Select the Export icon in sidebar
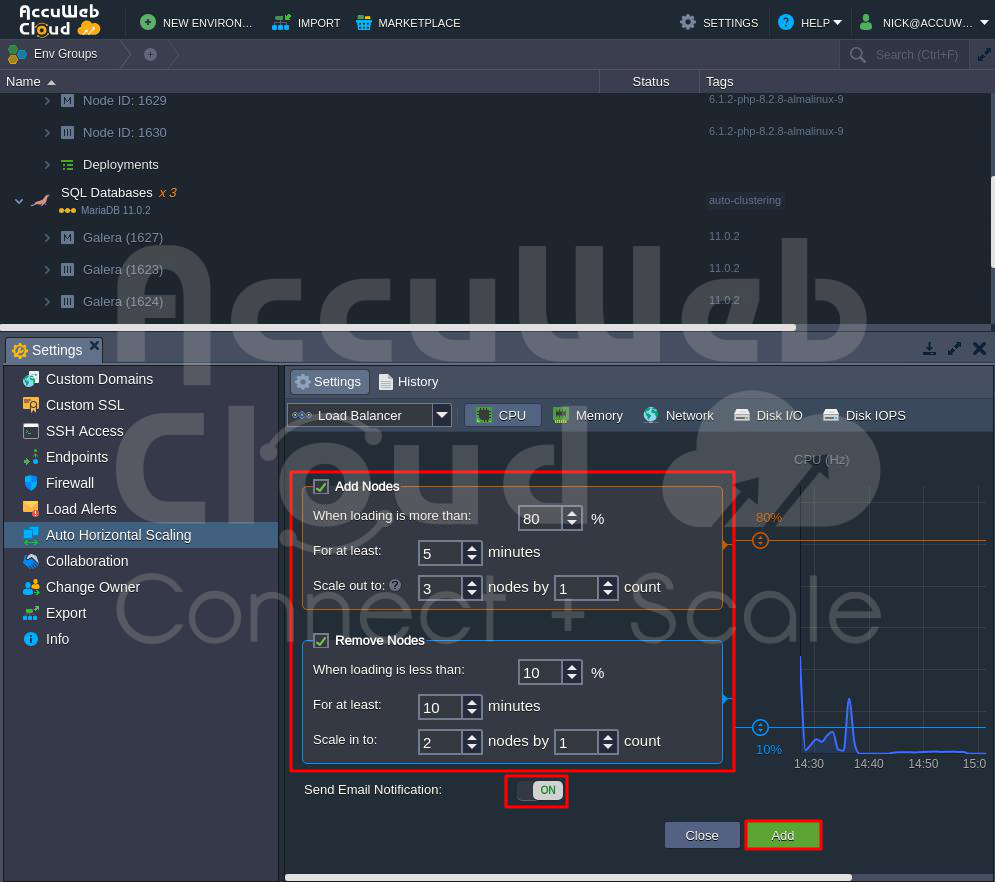995x882 pixels. coord(31,613)
